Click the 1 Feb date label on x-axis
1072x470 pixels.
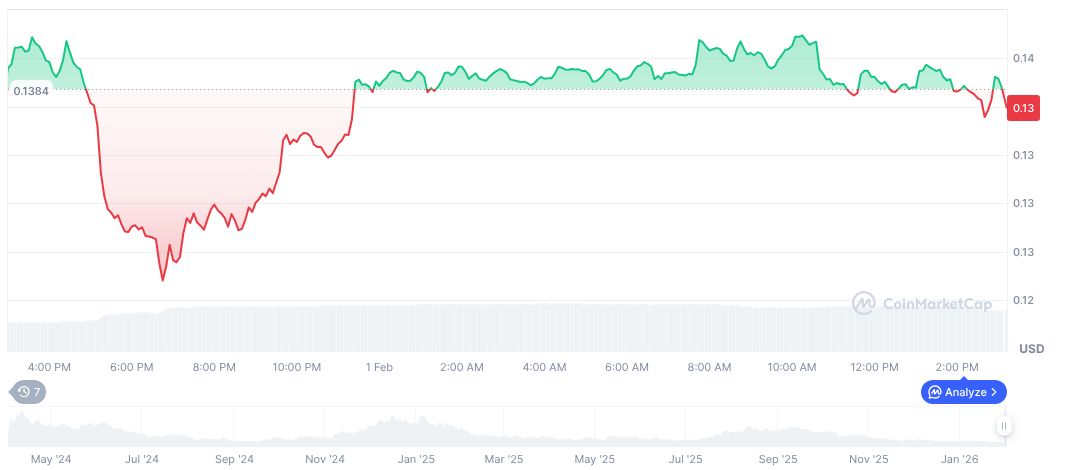[380, 368]
